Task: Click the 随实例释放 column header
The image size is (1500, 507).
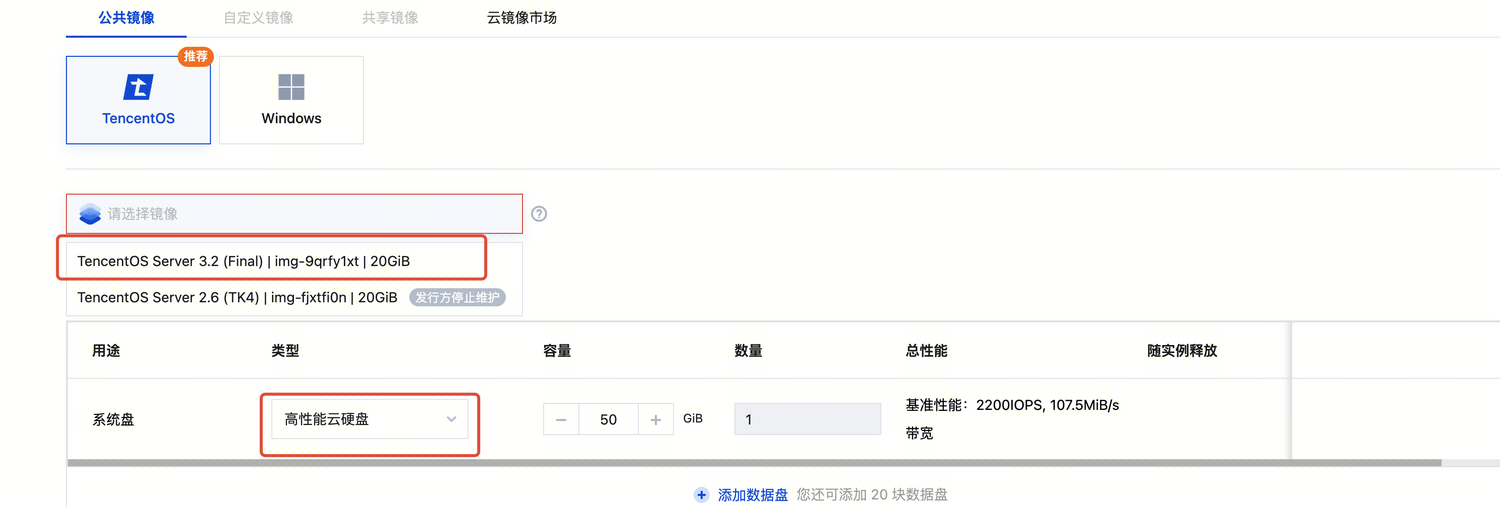Action: pyautogui.click(x=1182, y=351)
